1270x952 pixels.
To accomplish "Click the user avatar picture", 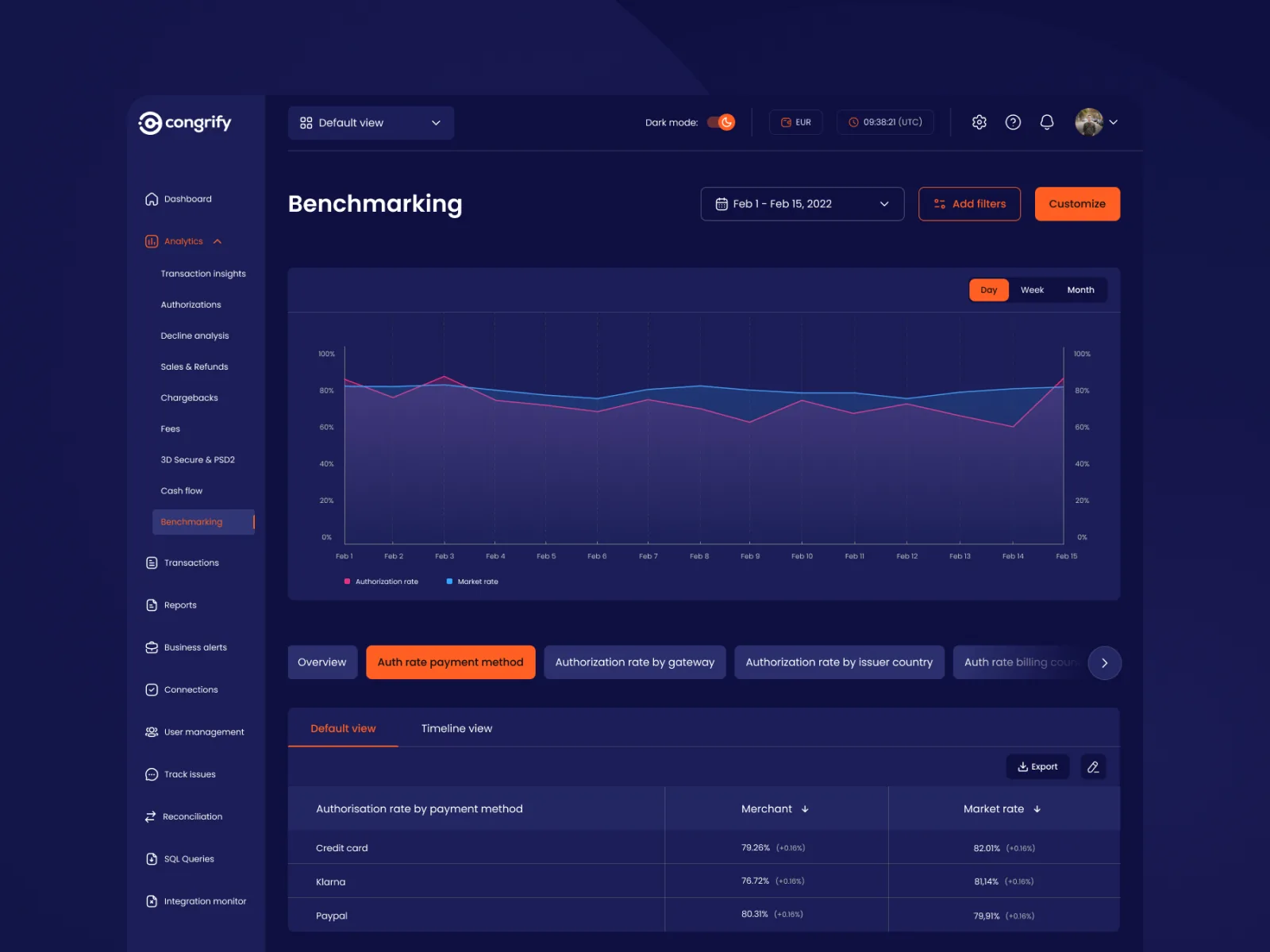I will (1089, 122).
